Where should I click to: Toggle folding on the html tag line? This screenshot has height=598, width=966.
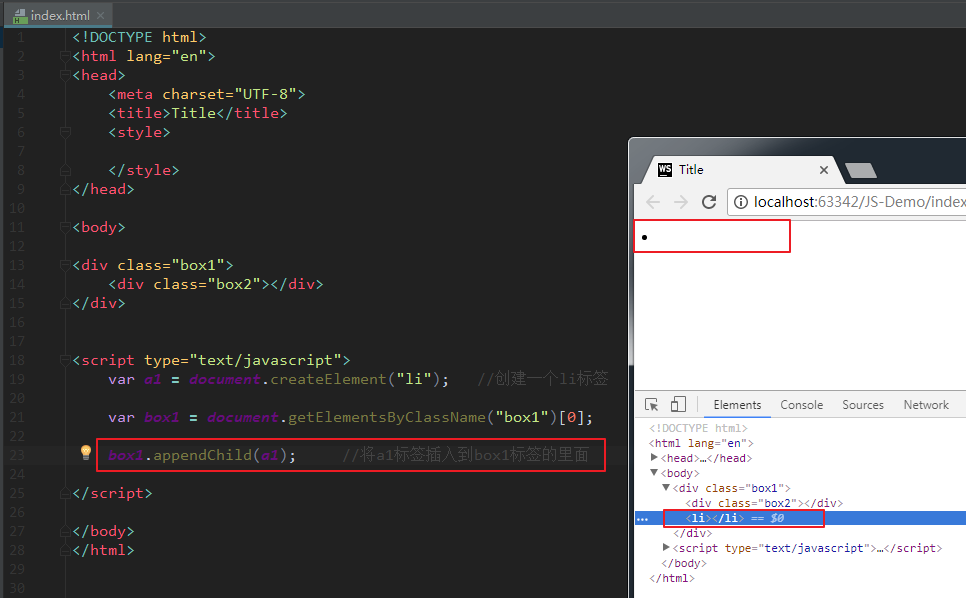(65, 56)
